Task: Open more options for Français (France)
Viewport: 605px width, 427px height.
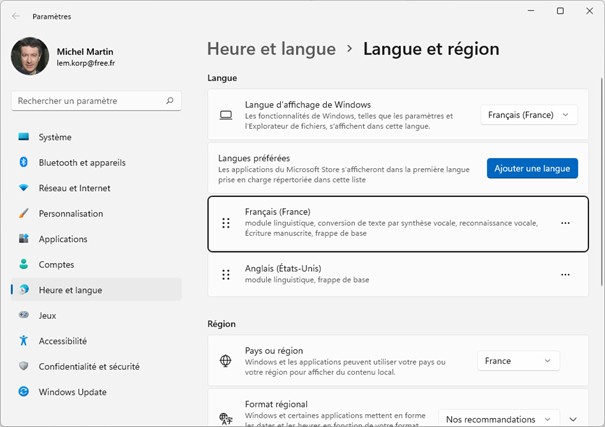Action: coord(565,223)
